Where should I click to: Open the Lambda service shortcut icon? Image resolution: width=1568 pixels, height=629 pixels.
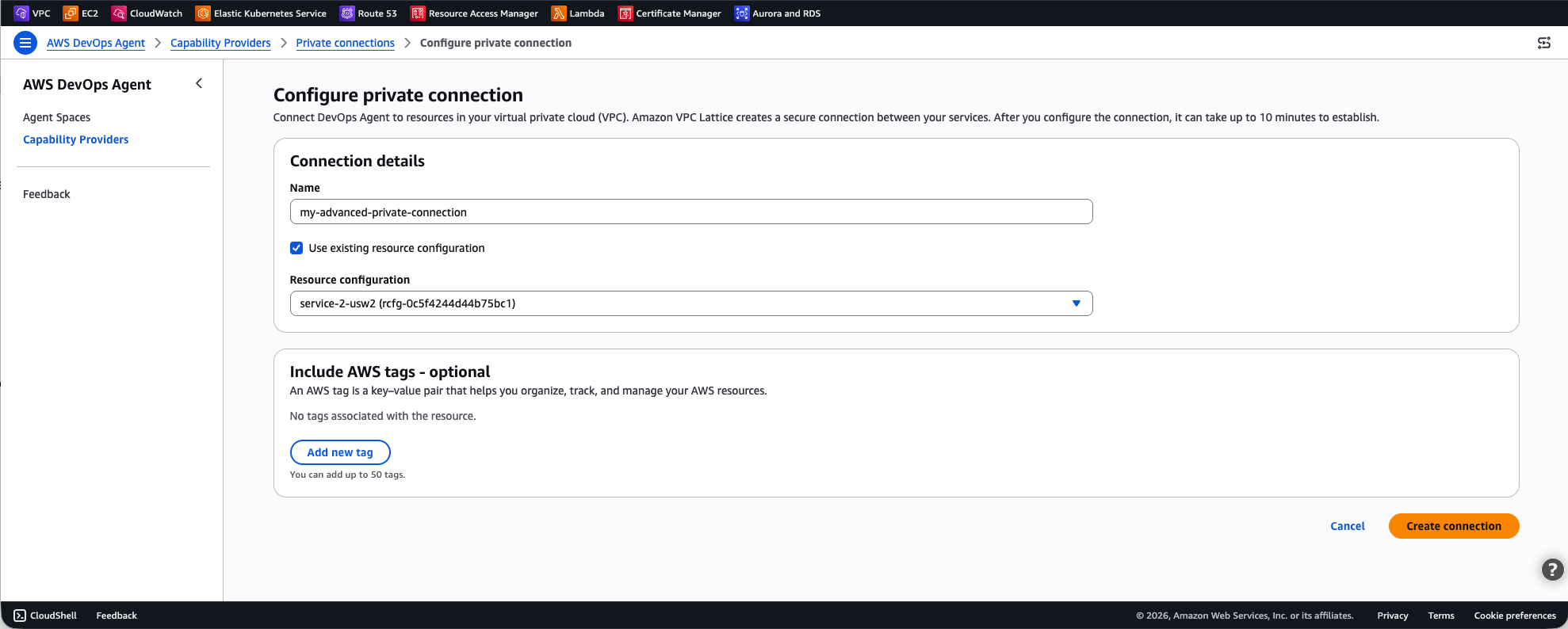559,13
